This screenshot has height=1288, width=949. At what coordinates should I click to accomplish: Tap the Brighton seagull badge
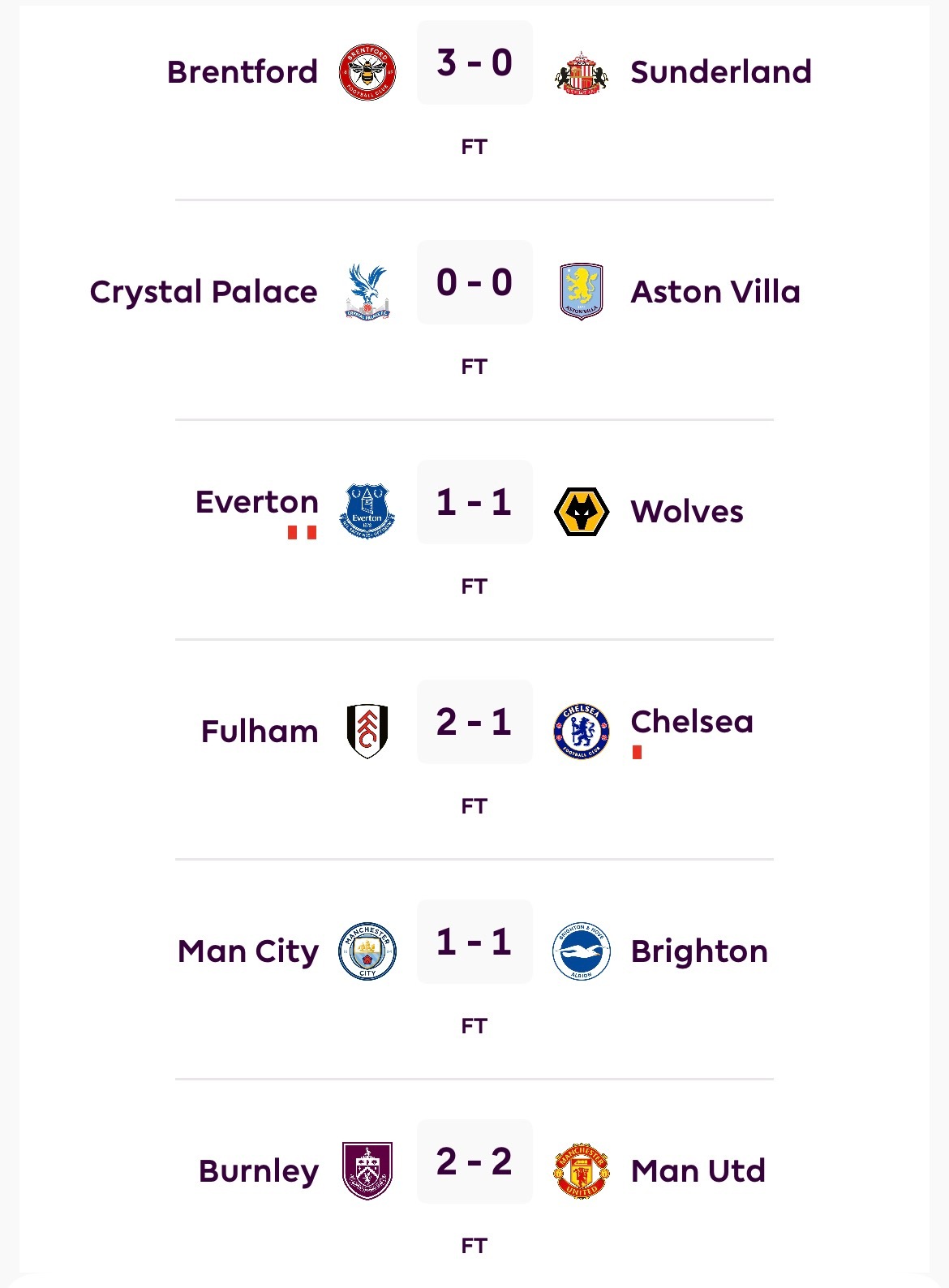coord(581,951)
